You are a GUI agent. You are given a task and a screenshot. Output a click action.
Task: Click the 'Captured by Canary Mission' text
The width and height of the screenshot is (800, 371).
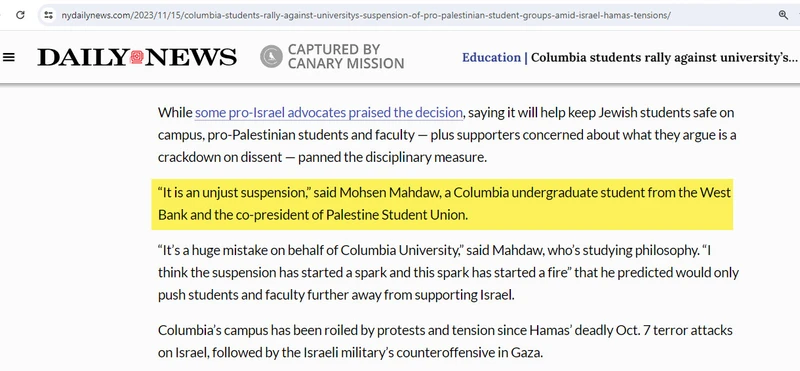coord(345,56)
